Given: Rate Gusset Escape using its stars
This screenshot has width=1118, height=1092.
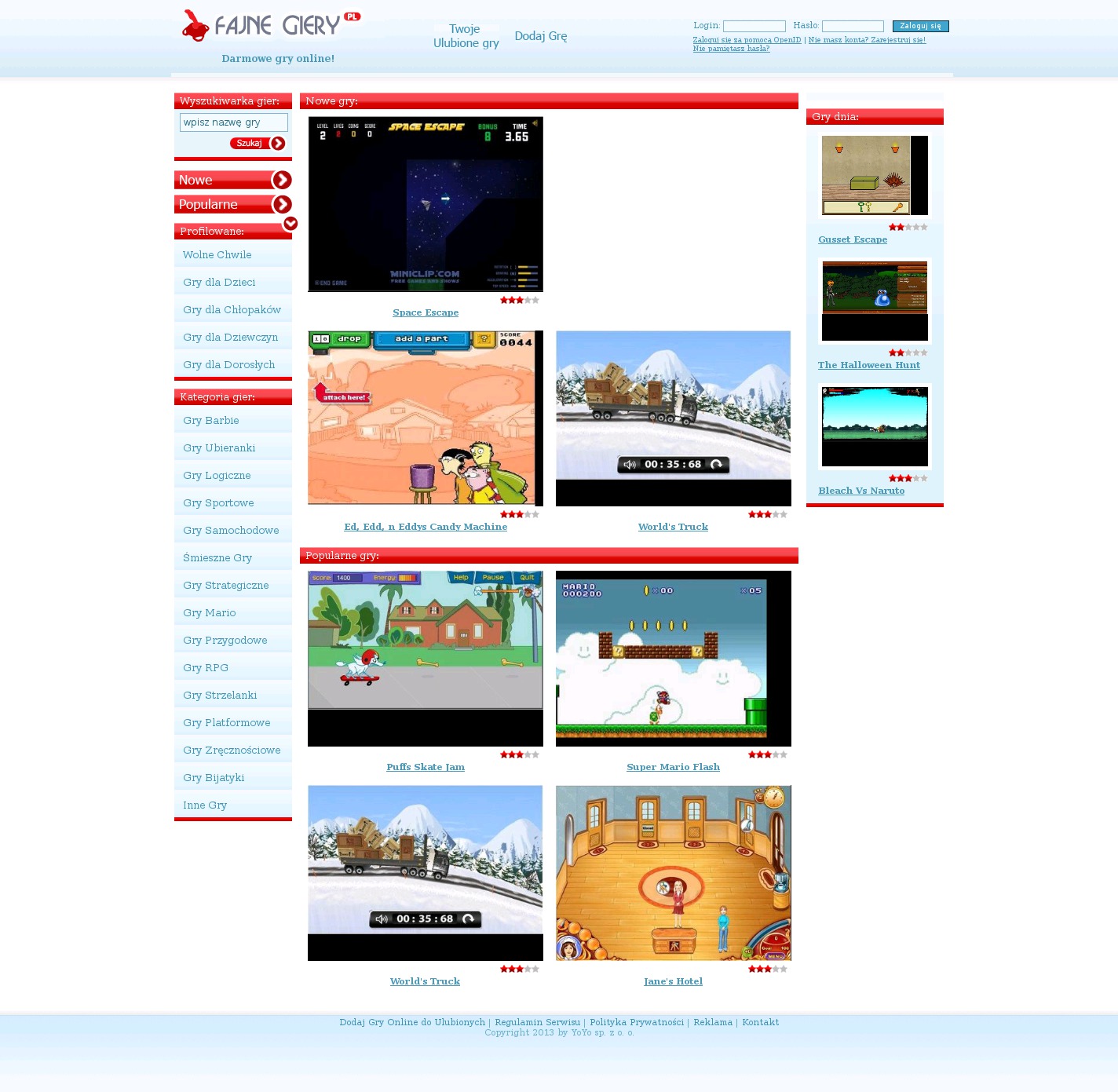Looking at the screenshot, I should [x=908, y=228].
